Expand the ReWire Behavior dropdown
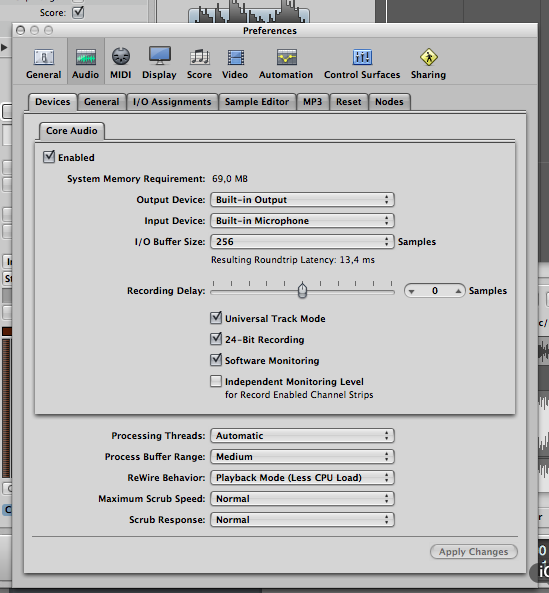The width and height of the screenshot is (549, 593). tap(302, 478)
